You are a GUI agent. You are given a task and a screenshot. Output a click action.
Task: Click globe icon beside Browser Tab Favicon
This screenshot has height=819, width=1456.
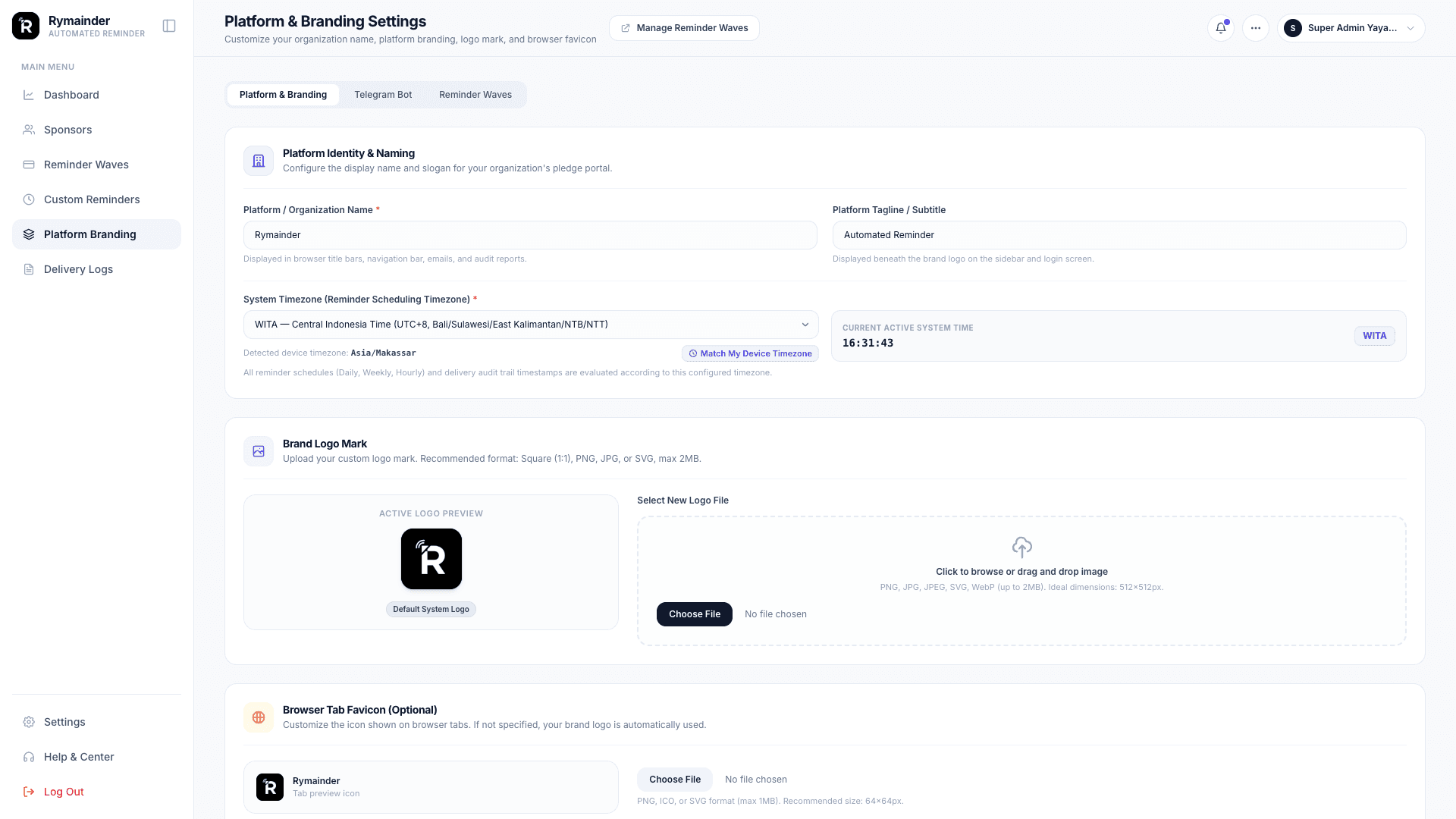(x=259, y=717)
